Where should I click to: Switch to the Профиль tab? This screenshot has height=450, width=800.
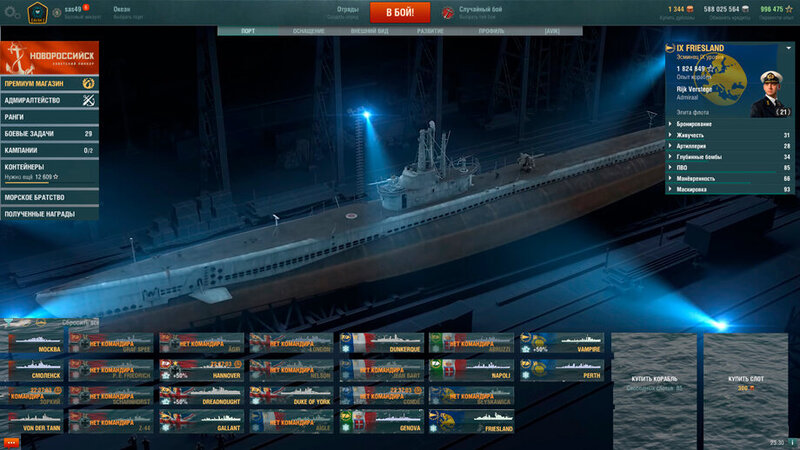tap(491, 31)
